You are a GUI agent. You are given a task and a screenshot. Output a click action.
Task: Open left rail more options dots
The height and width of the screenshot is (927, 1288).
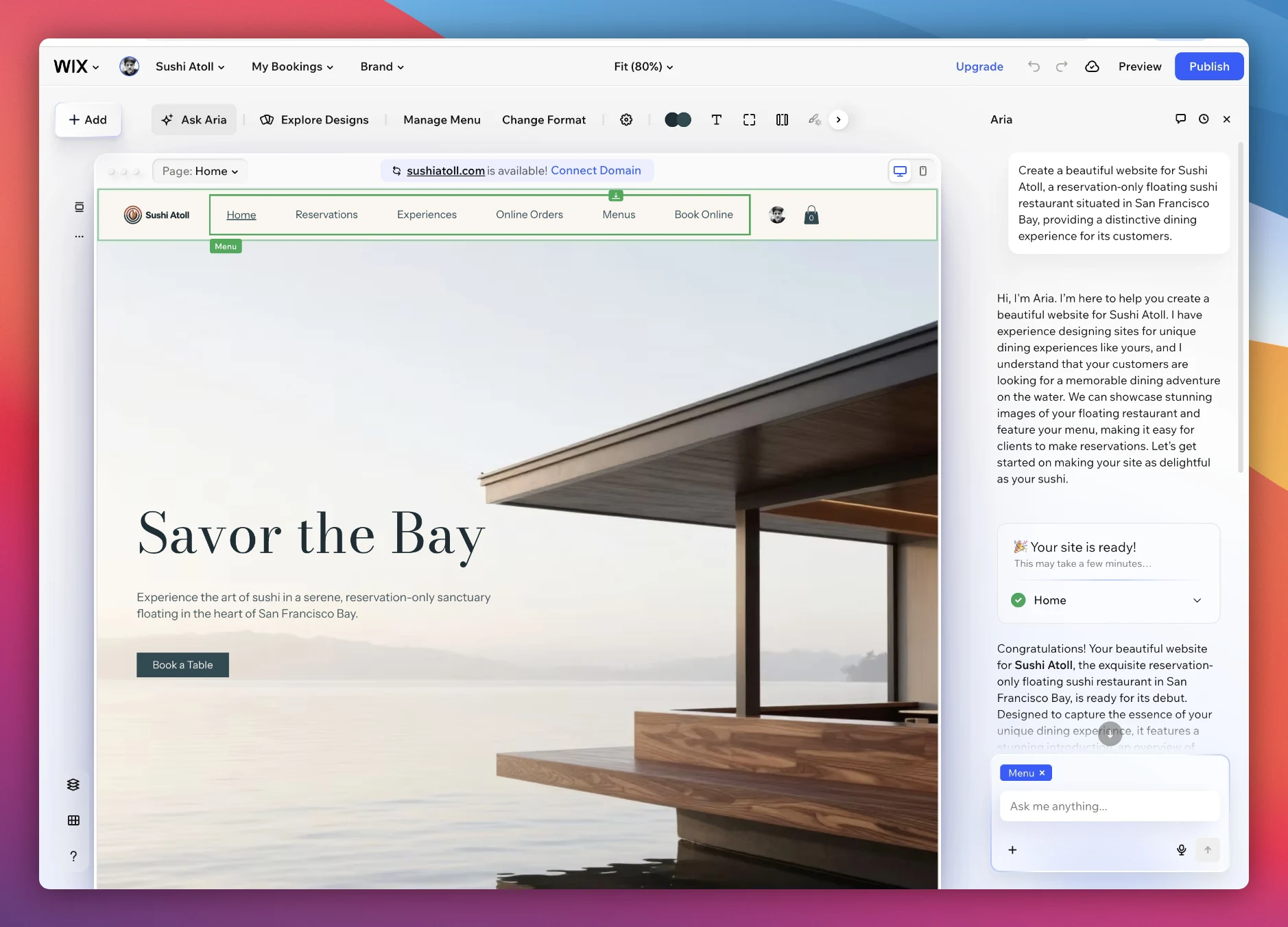pos(80,236)
